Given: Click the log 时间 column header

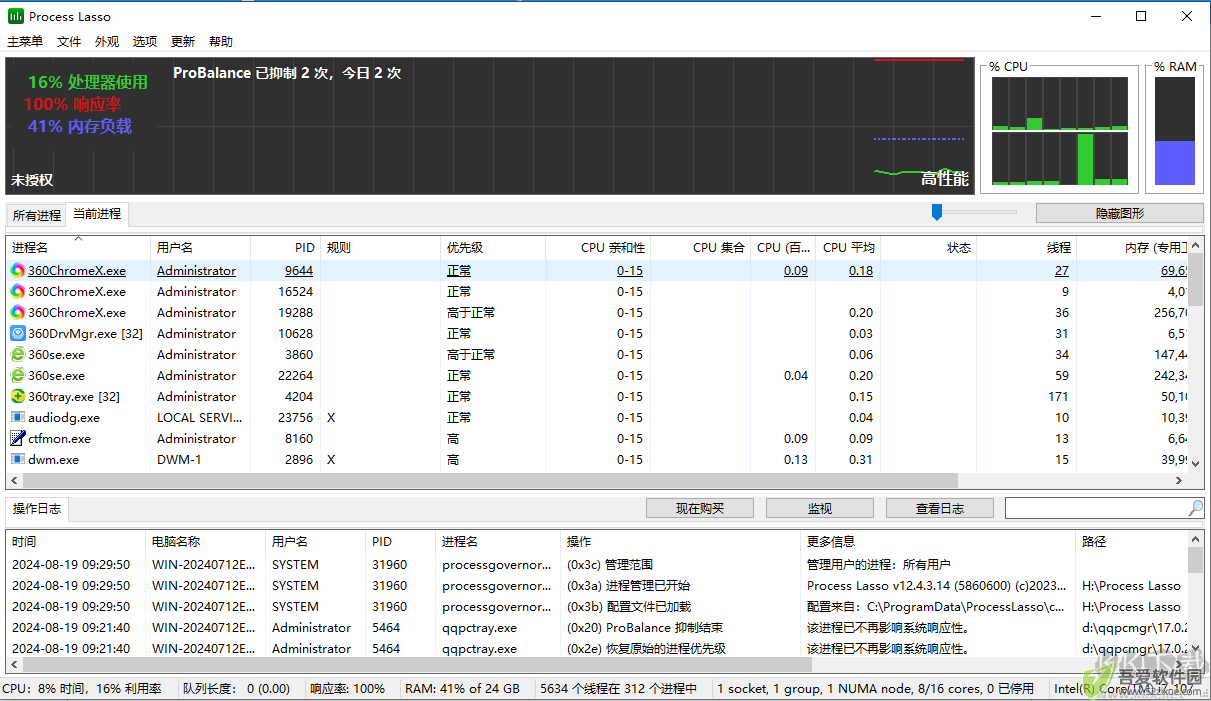Looking at the screenshot, I should click(77, 541).
